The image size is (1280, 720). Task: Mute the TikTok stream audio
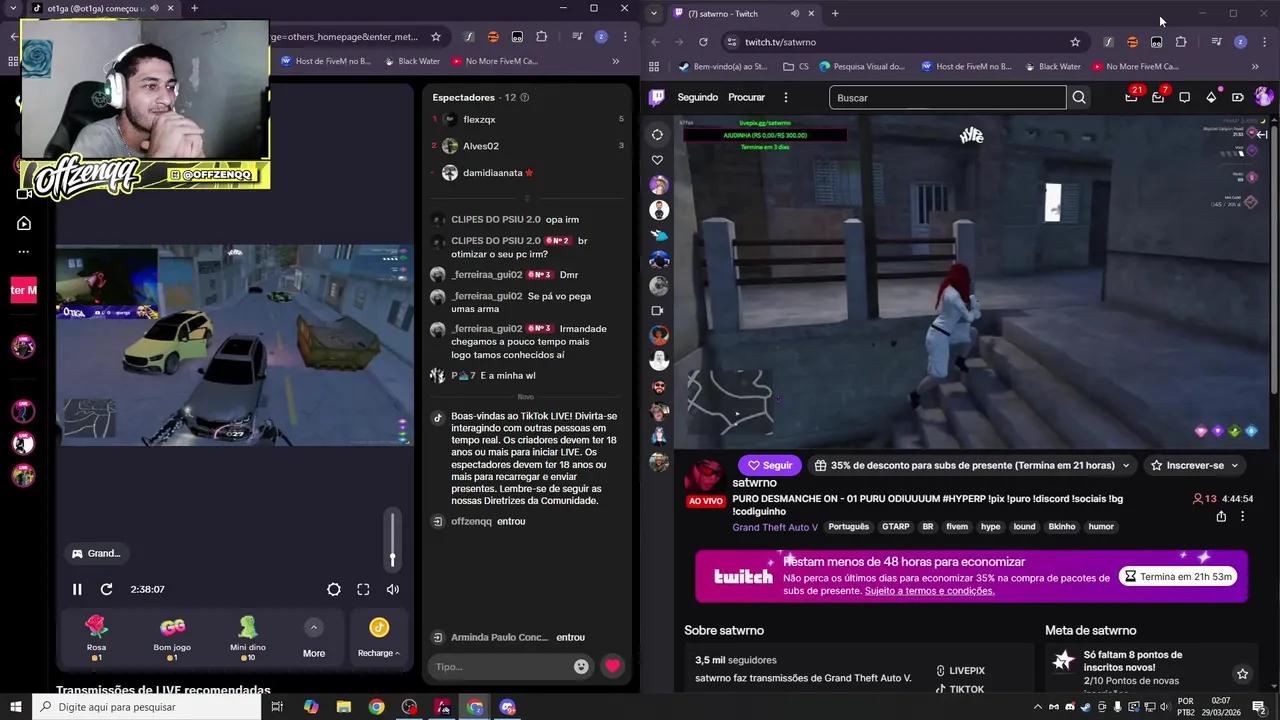[x=392, y=589]
